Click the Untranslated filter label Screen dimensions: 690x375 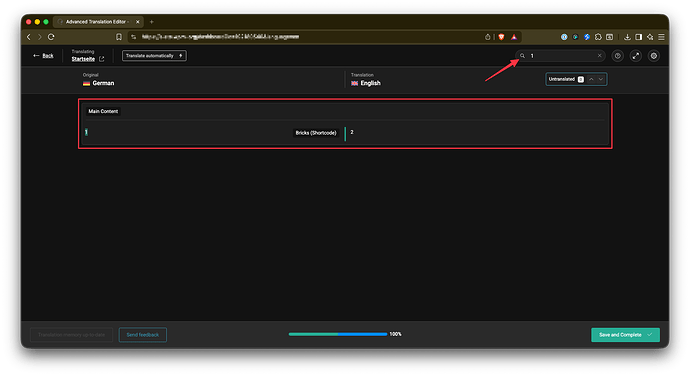[562, 79]
